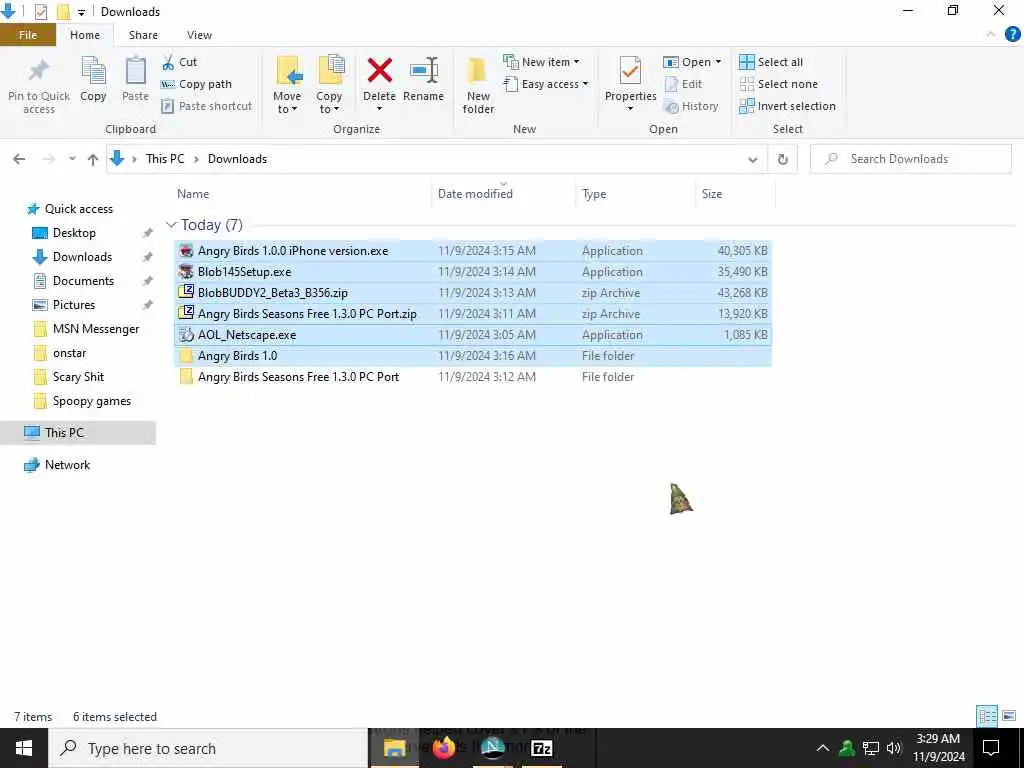Collapse the Today (7) group
This screenshot has width=1024, height=768.
(172, 225)
